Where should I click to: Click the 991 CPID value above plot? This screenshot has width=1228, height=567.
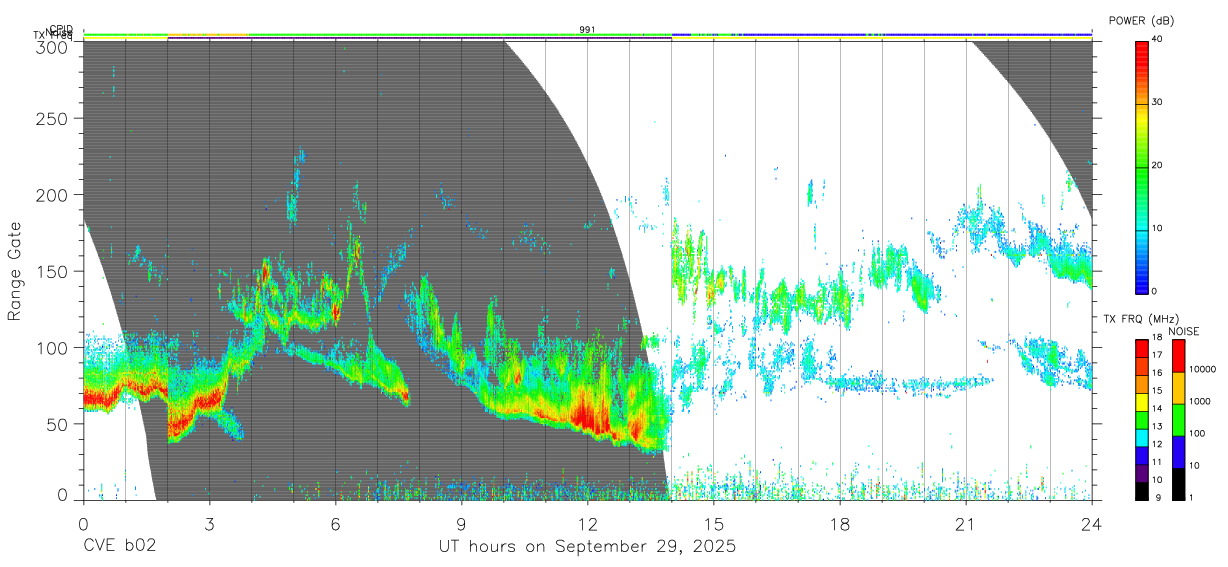point(587,30)
